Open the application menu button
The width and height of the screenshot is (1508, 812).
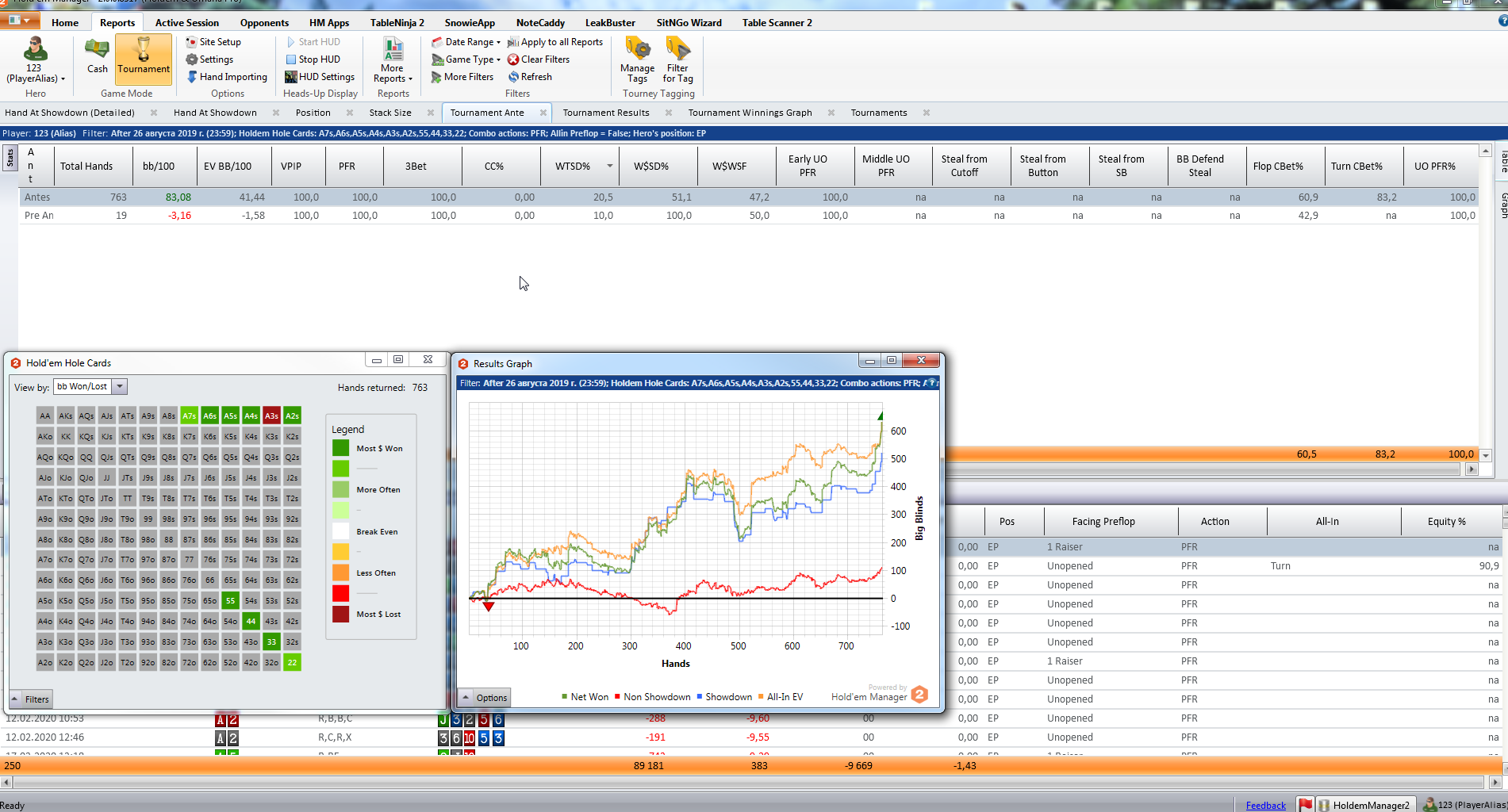(20, 20)
